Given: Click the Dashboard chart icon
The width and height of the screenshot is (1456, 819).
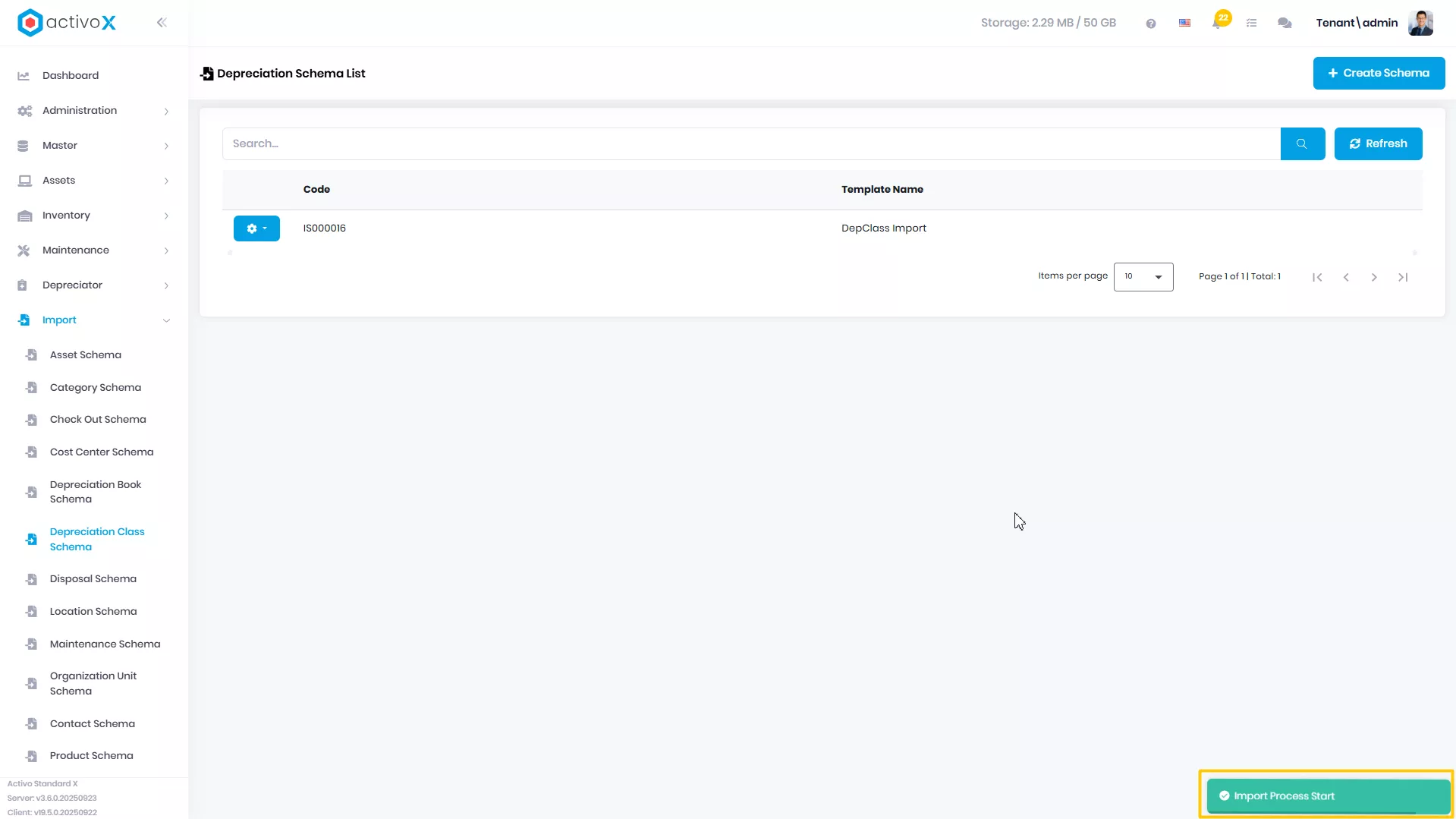Looking at the screenshot, I should [24, 76].
